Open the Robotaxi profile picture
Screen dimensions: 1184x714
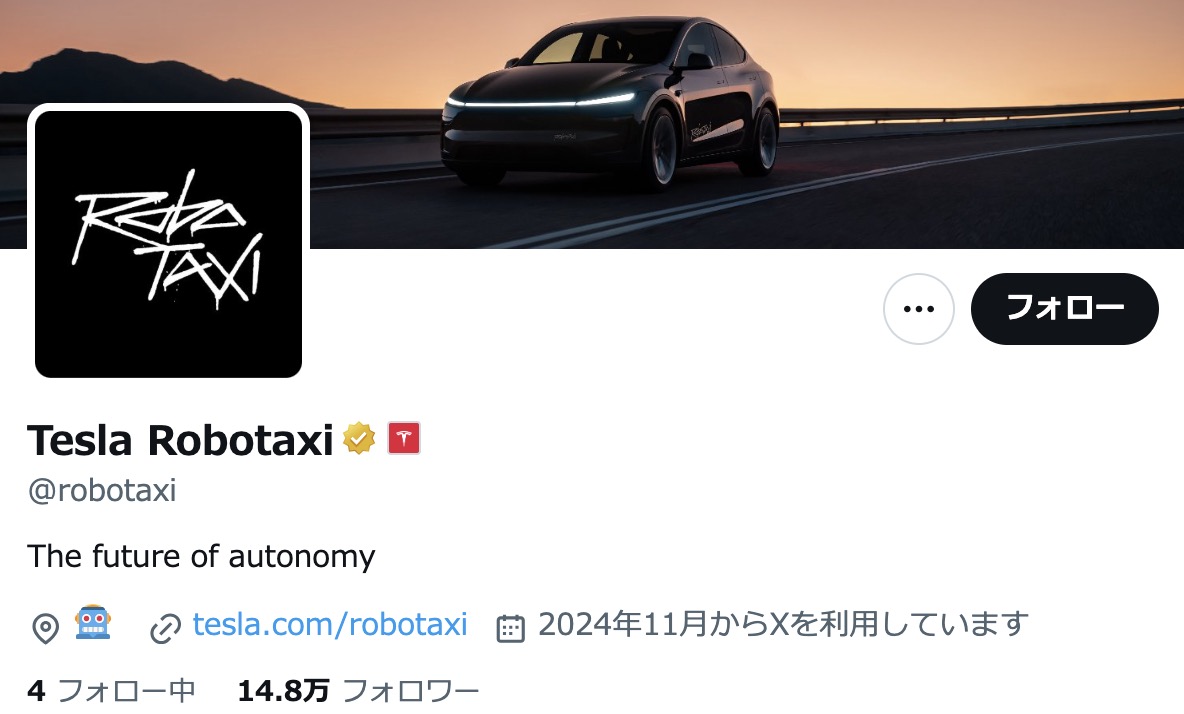[168, 244]
